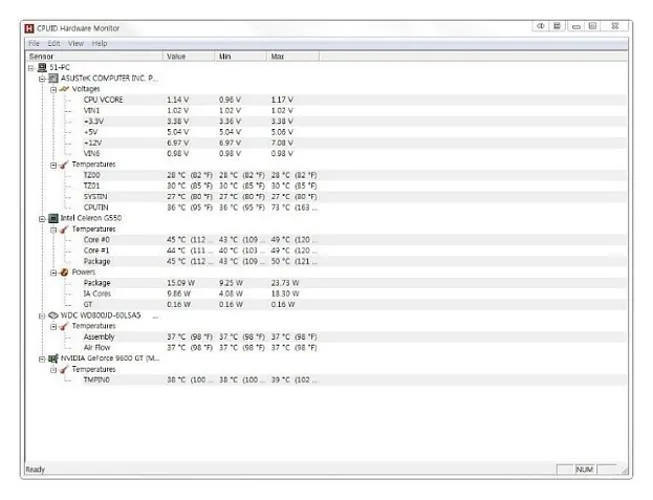The height and width of the screenshot is (500, 653).
Task: Click the thermometer icon under NVIDIA Temperatures
Action: (64, 370)
